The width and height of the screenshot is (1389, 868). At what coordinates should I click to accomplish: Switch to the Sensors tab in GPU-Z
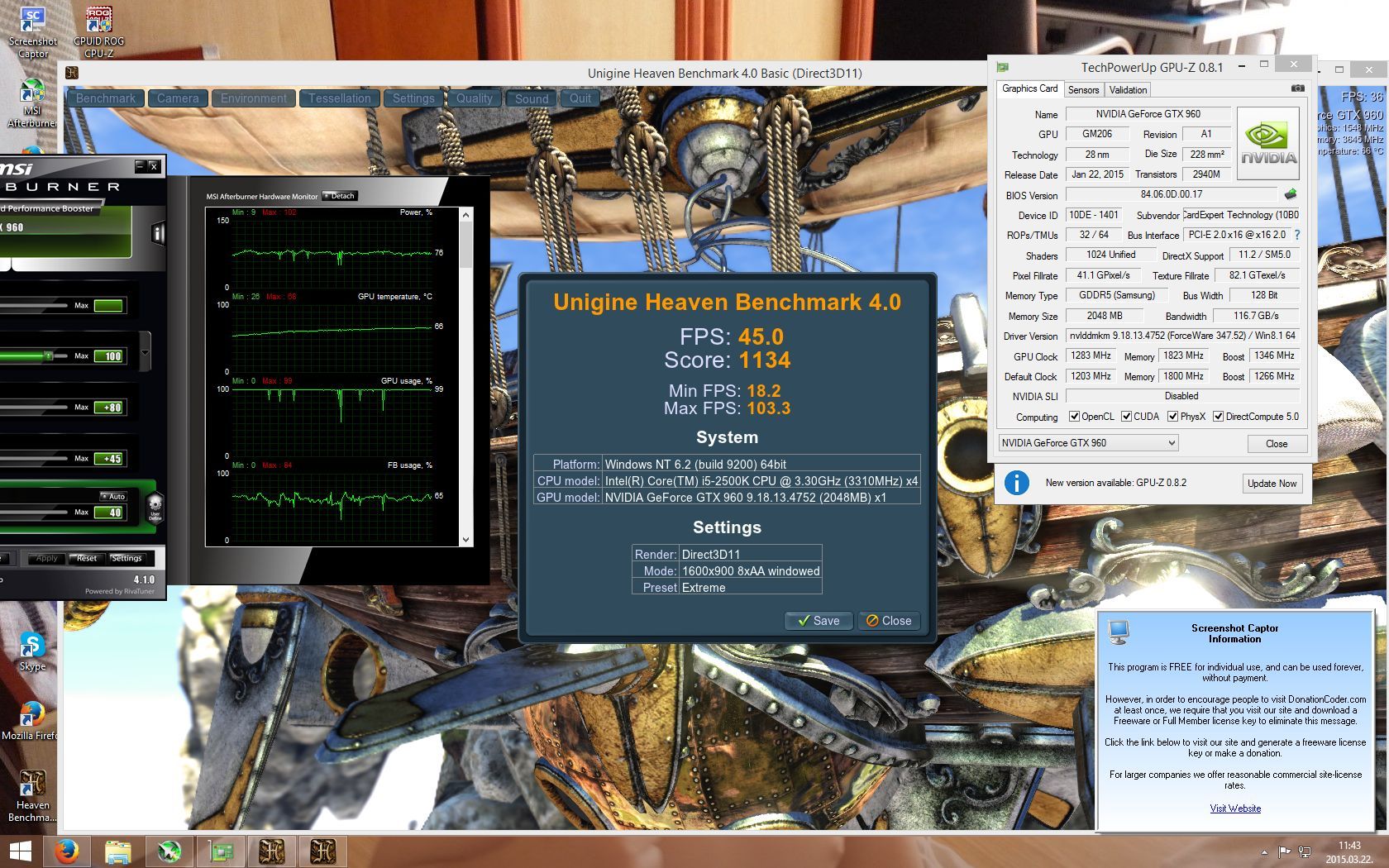[1083, 89]
